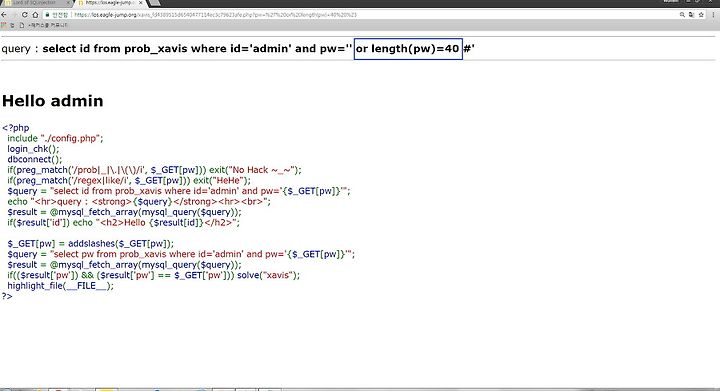Click the include "./config.php" line
The image size is (720, 391).
(x=55, y=138)
